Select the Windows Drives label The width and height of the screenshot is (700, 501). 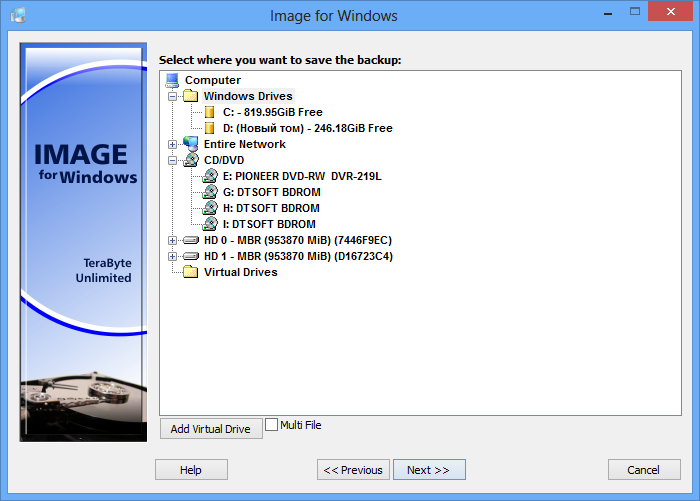[x=248, y=96]
